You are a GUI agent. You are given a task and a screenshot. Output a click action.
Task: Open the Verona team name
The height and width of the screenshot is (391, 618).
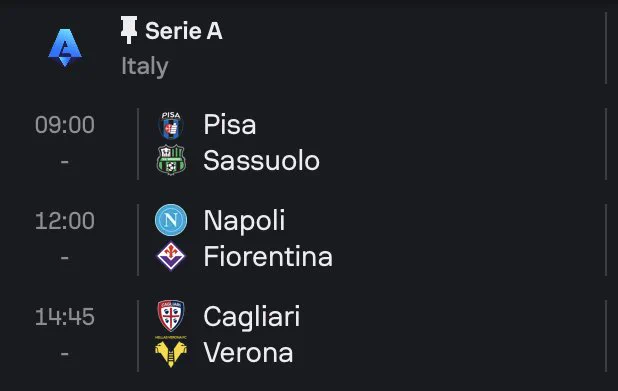[x=248, y=352]
